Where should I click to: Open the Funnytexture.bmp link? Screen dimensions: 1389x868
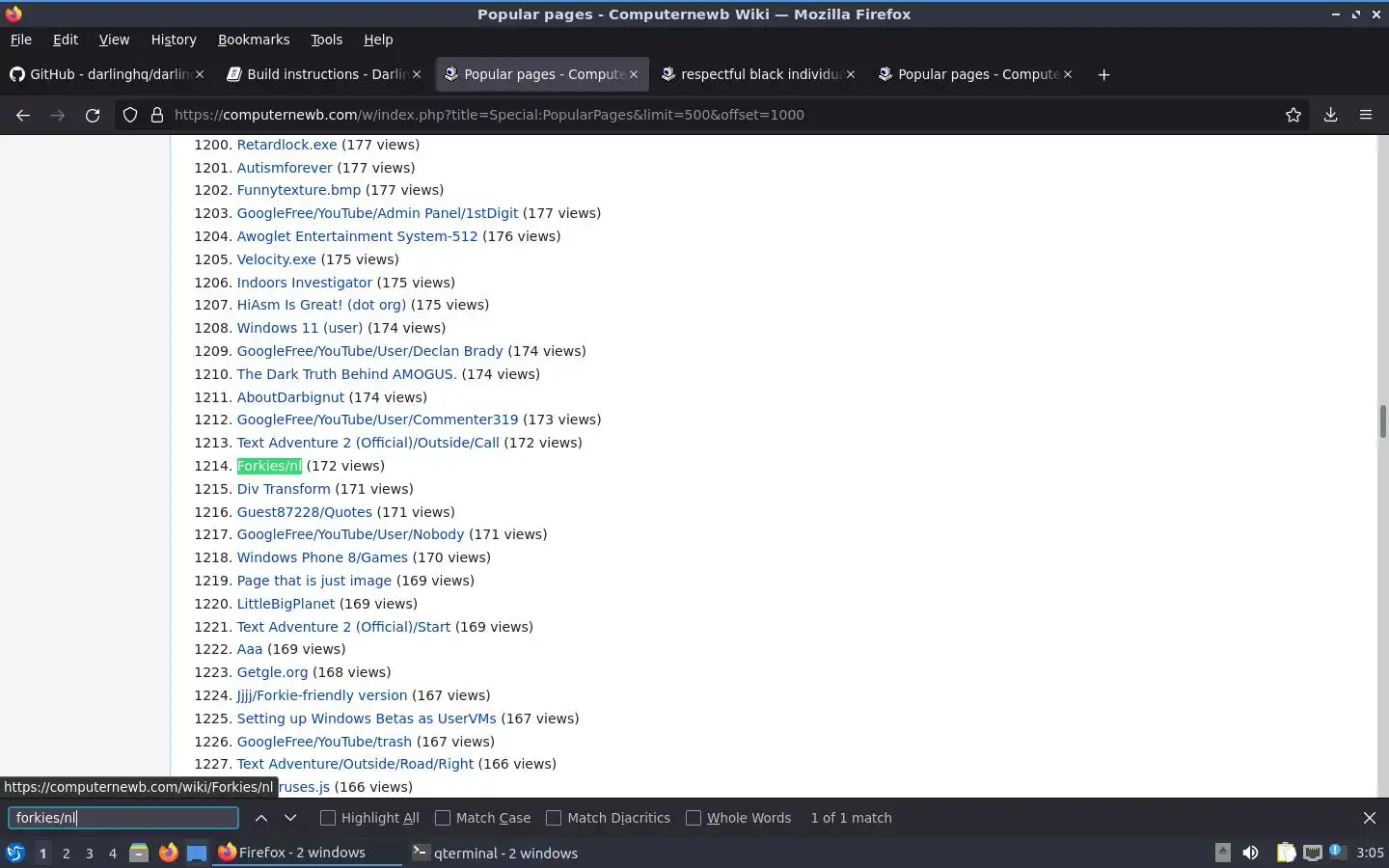[x=299, y=190]
